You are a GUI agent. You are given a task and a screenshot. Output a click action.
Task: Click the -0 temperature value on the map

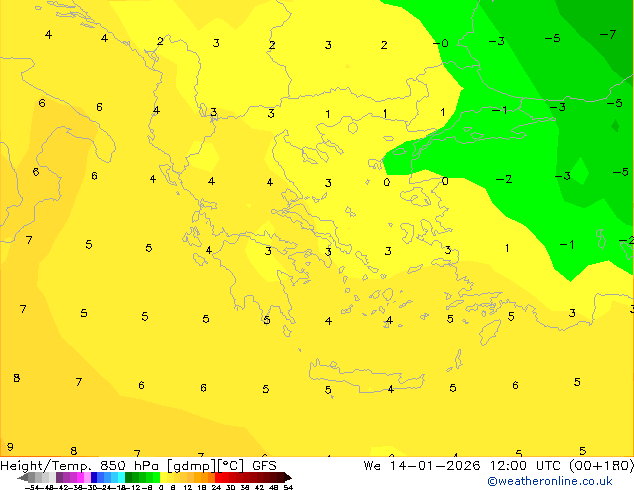tap(441, 43)
